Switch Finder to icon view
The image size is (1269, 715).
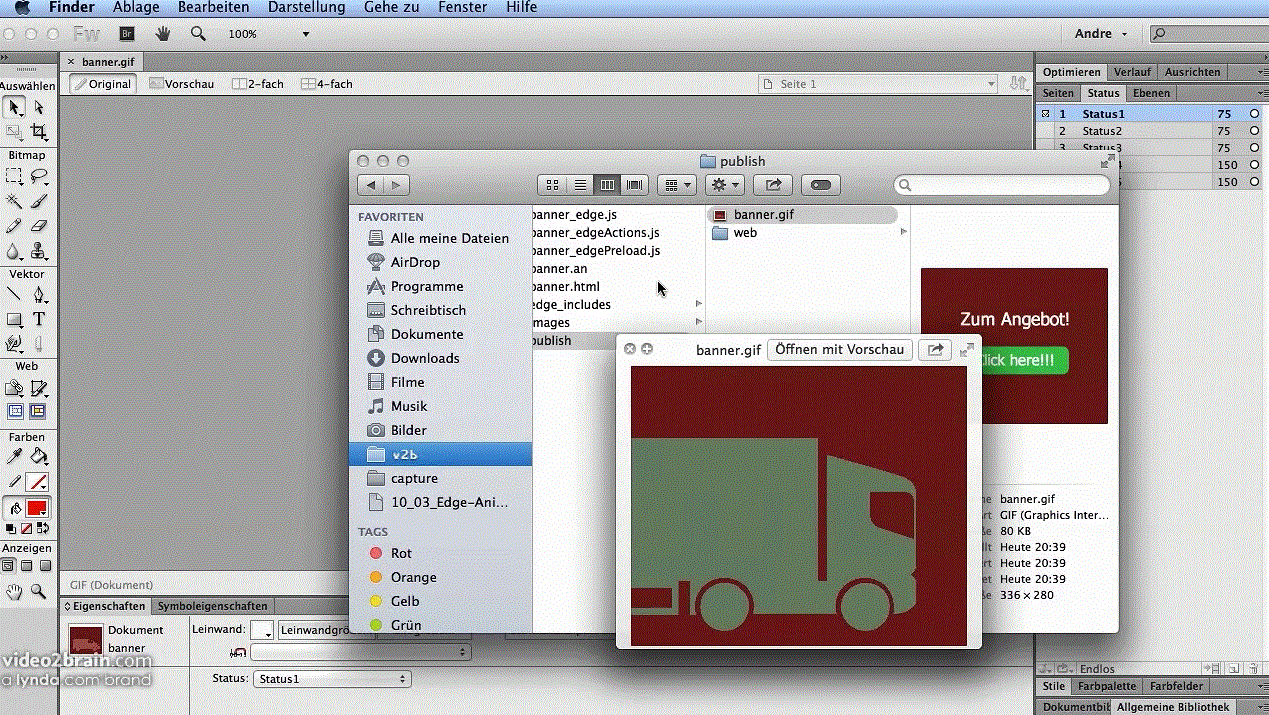(551, 185)
